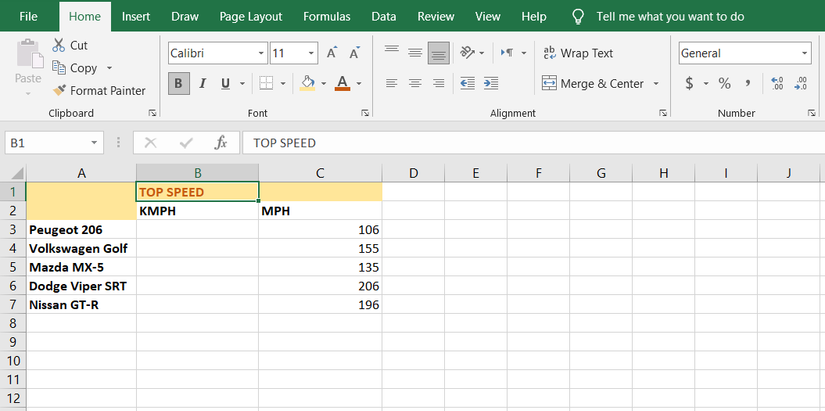Open the Formulas ribbon tab
The image size is (825, 411).
326,17
